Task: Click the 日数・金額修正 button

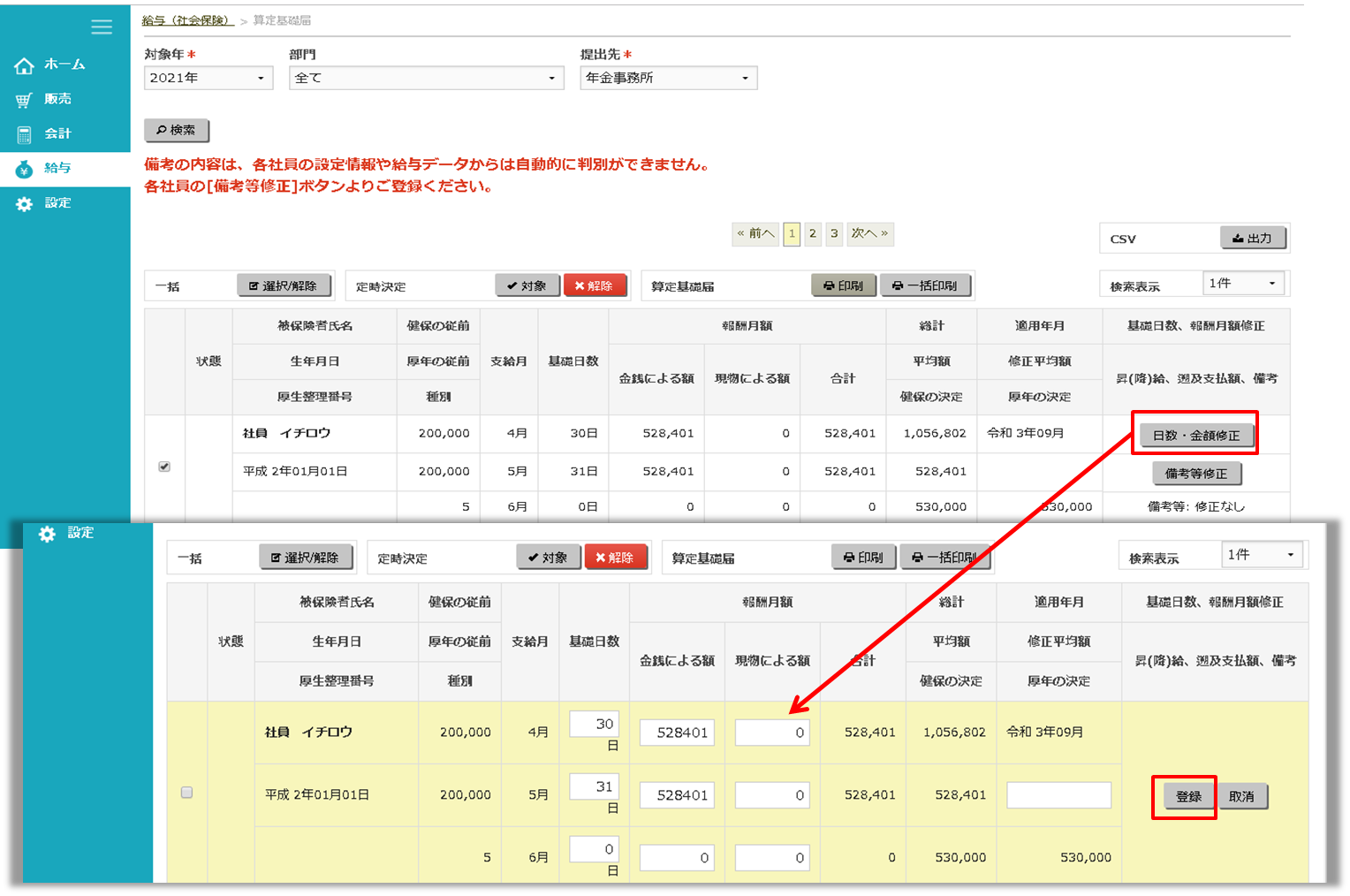Action: pos(1195,435)
